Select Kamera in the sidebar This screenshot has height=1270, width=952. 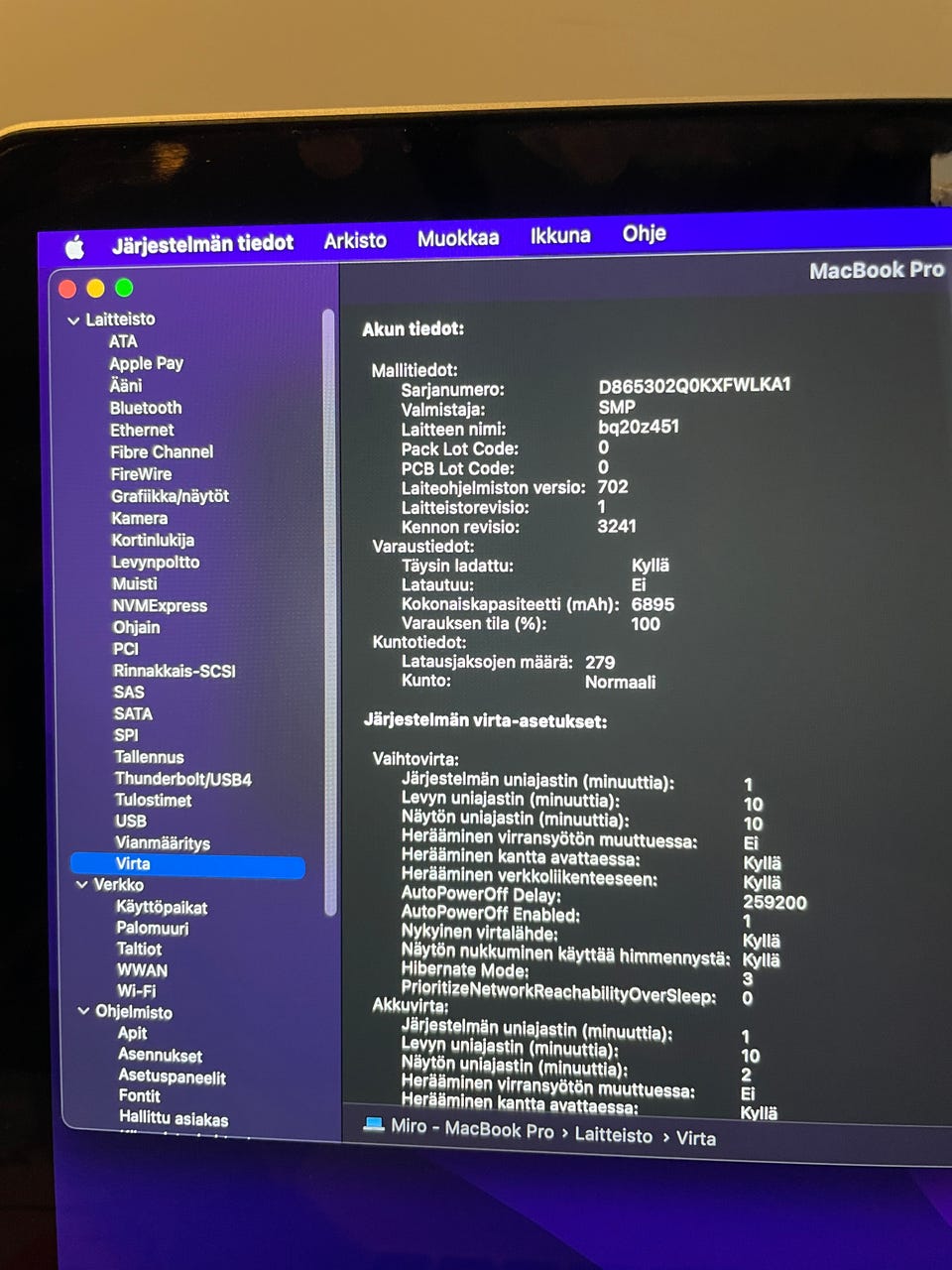[x=139, y=518]
